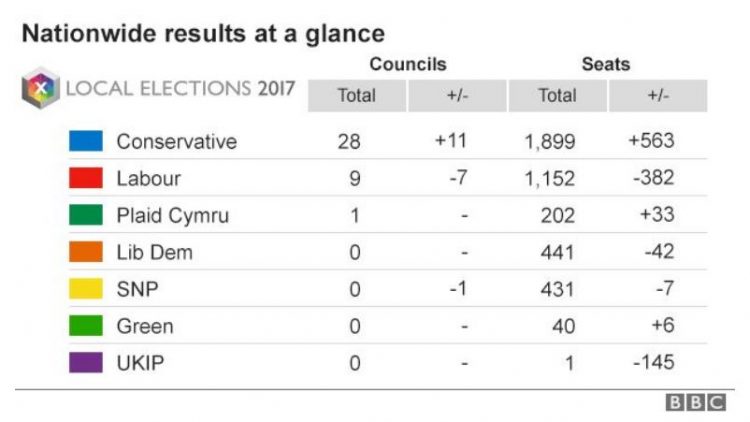Click the BBC logo
The height and width of the screenshot is (422, 750).
[x=695, y=402]
